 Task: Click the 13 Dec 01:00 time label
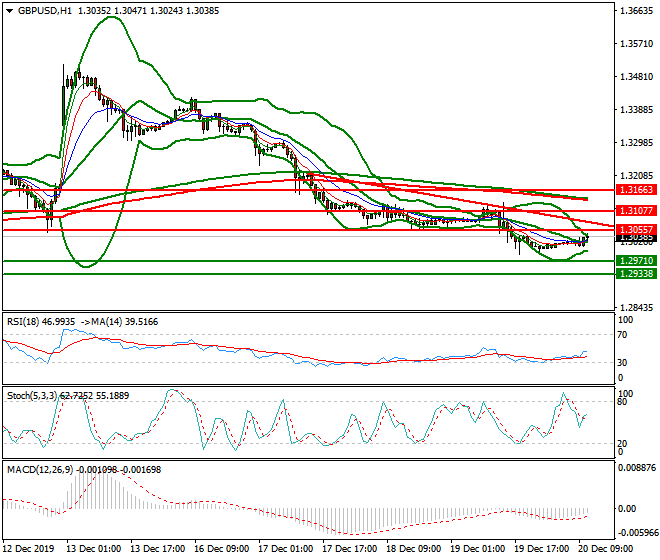coord(97,549)
